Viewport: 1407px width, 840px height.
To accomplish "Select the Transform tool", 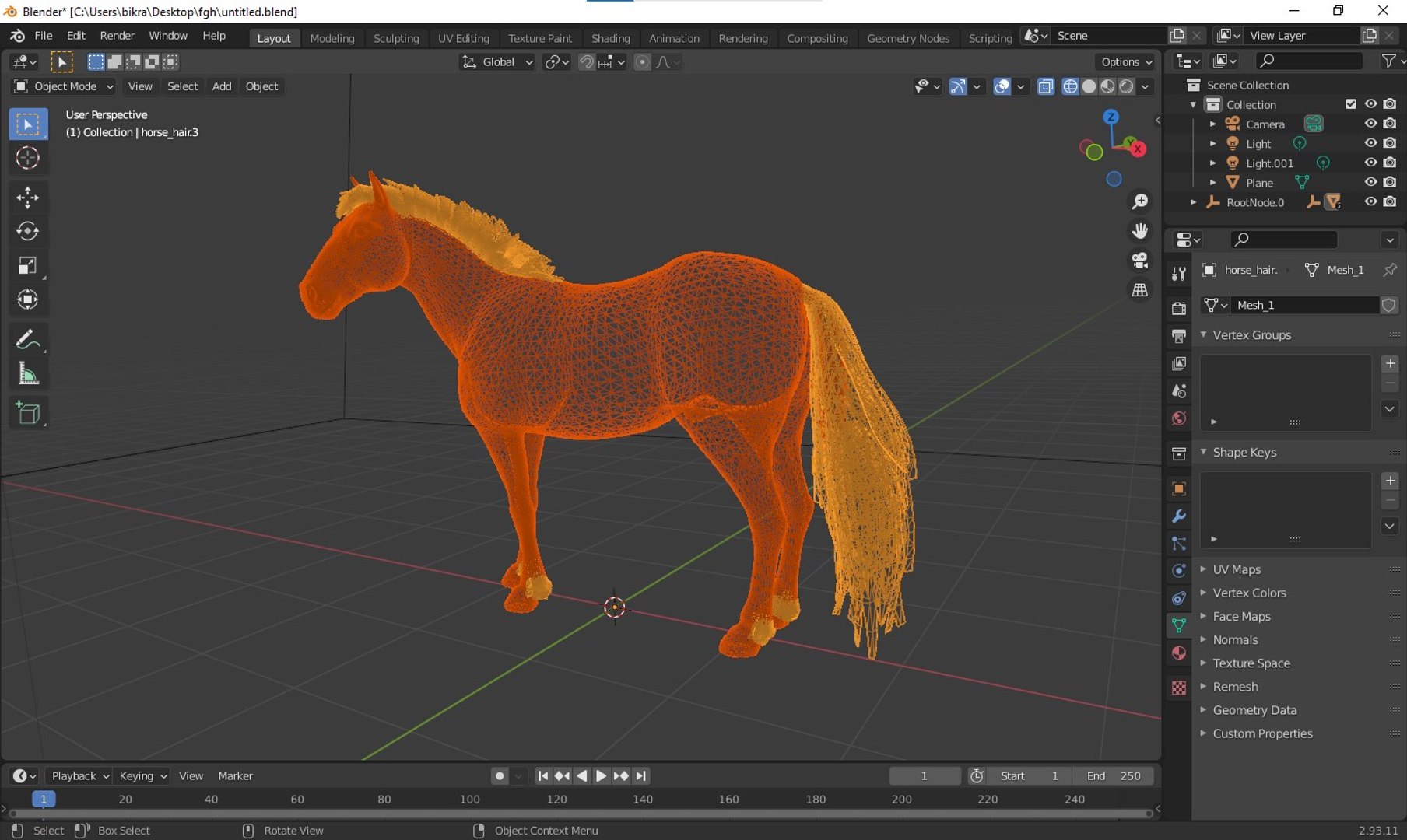I will 28,299.
